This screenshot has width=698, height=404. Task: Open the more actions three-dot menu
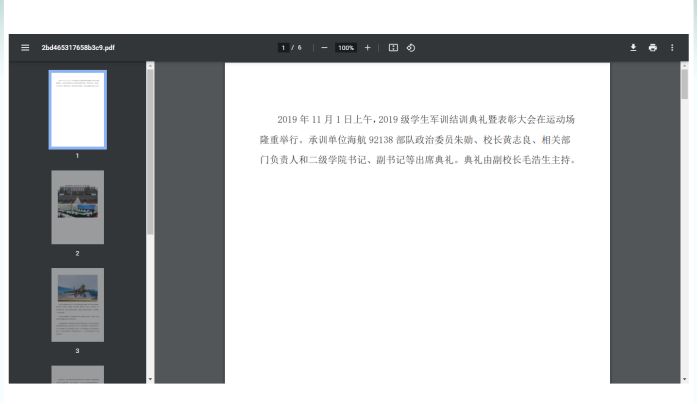[672, 48]
